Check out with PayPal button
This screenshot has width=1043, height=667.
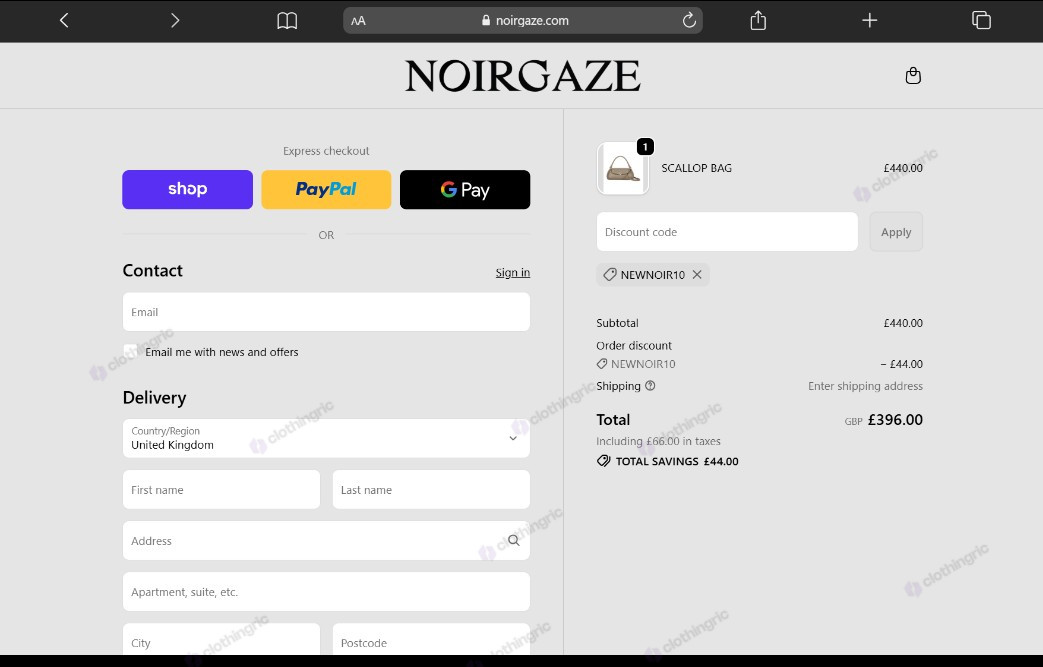pyautogui.click(x=326, y=190)
